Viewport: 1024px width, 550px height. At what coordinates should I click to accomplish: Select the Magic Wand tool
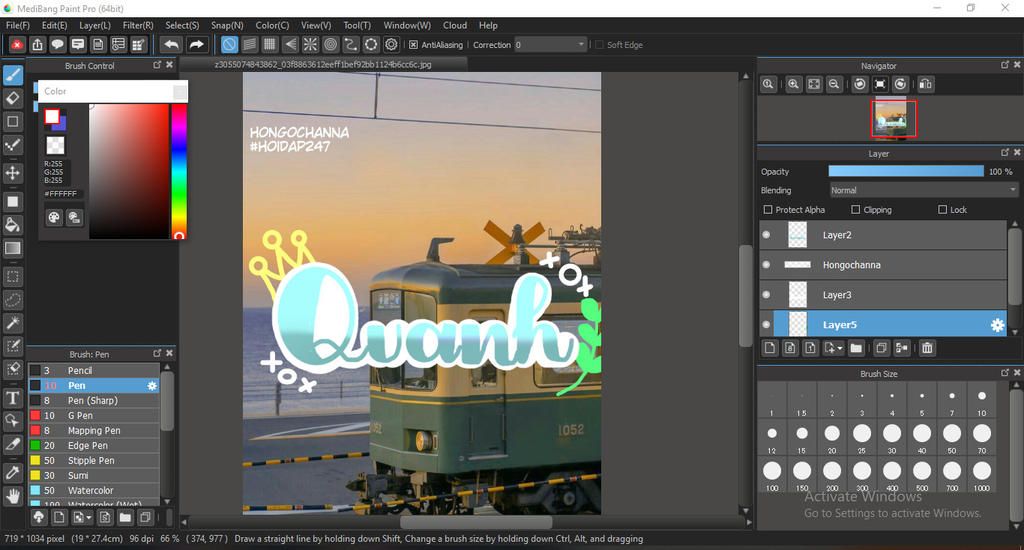[12, 323]
